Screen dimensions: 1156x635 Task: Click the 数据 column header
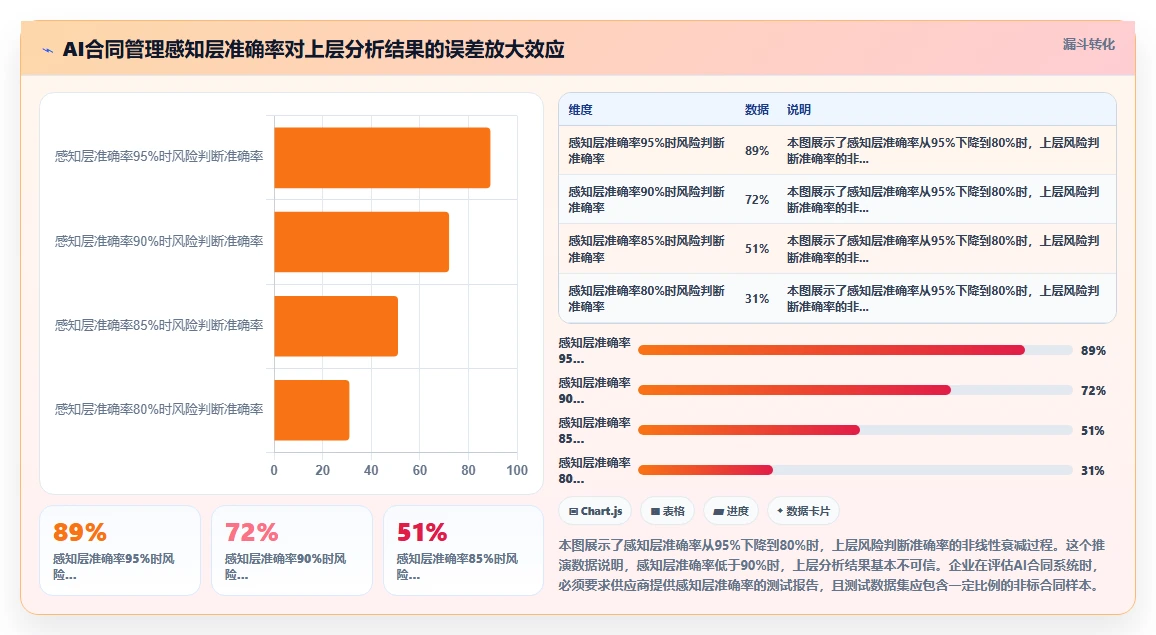pos(756,110)
